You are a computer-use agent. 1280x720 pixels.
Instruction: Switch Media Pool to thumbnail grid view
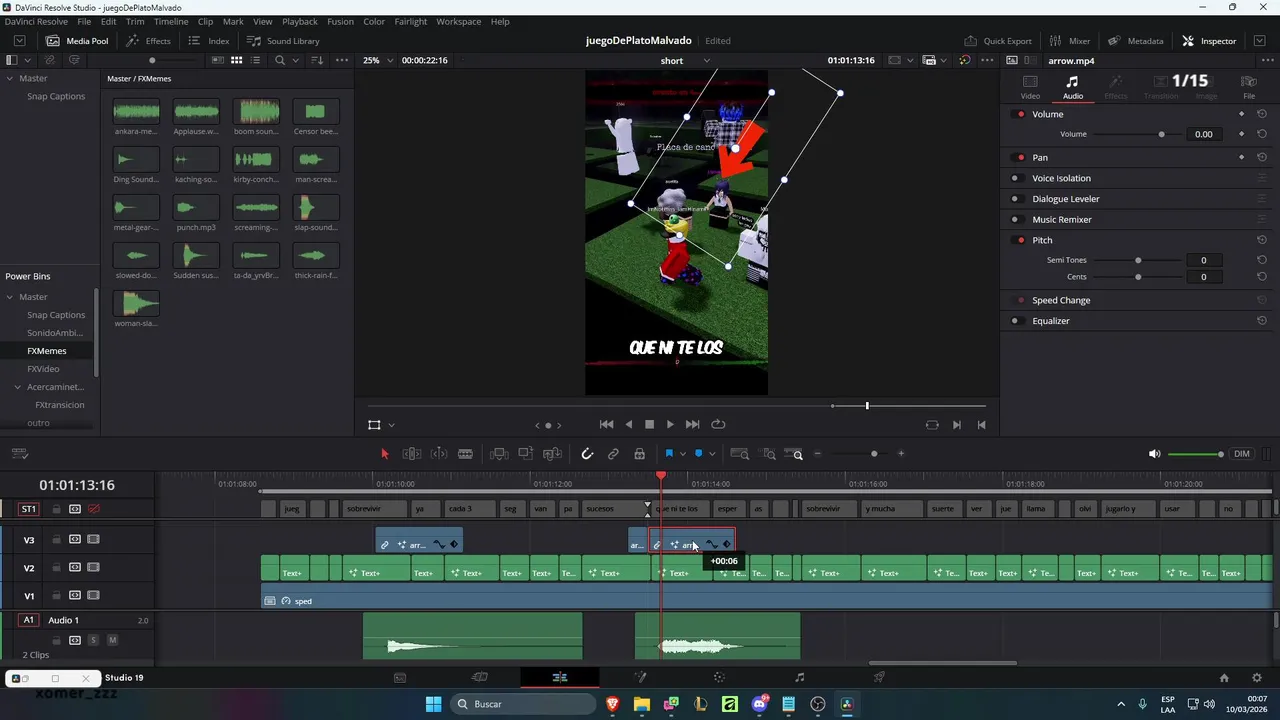[x=237, y=60]
